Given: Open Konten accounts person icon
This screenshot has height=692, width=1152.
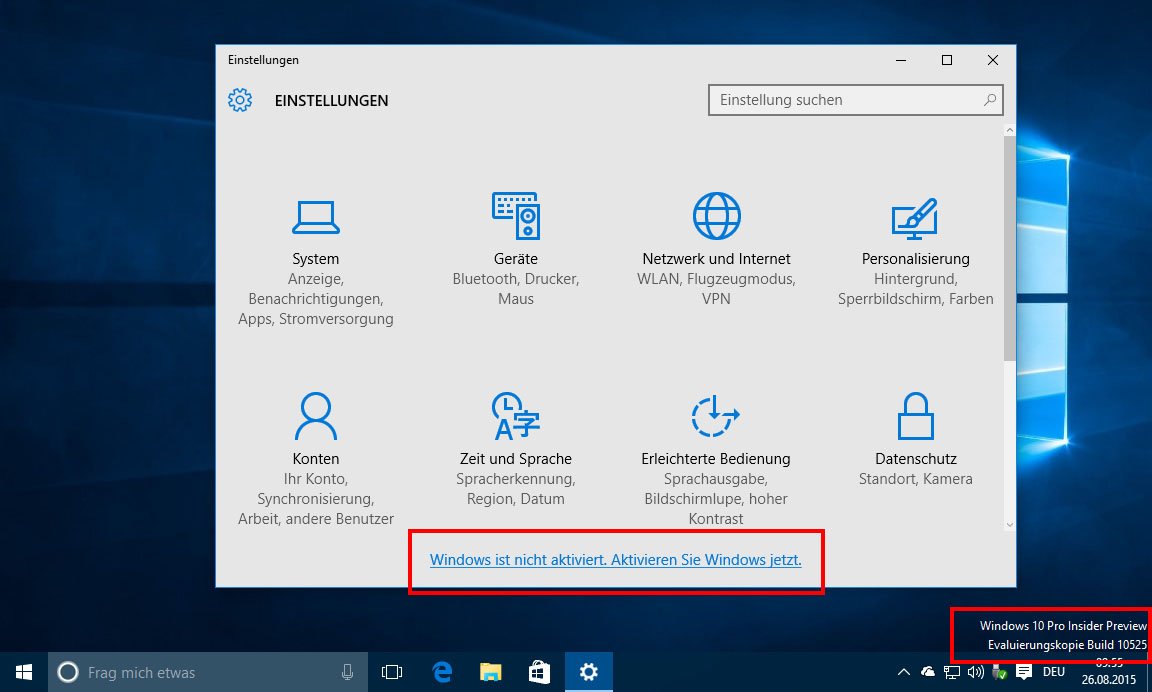Looking at the screenshot, I should coord(315,416).
